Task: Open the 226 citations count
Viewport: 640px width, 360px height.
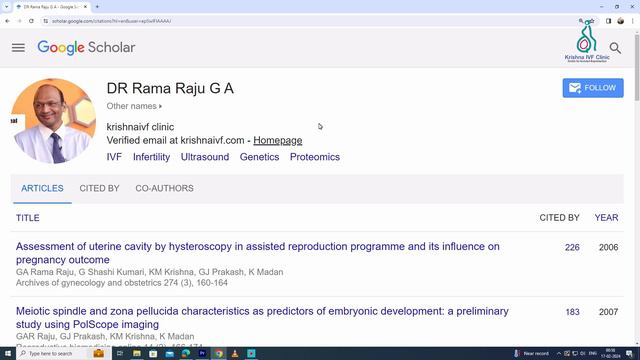Action: (x=572, y=247)
